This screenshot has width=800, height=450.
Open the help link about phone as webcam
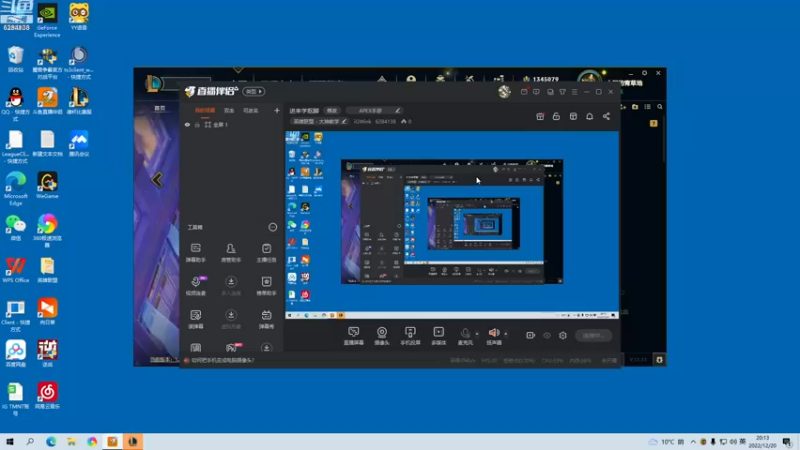click(x=222, y=360)
